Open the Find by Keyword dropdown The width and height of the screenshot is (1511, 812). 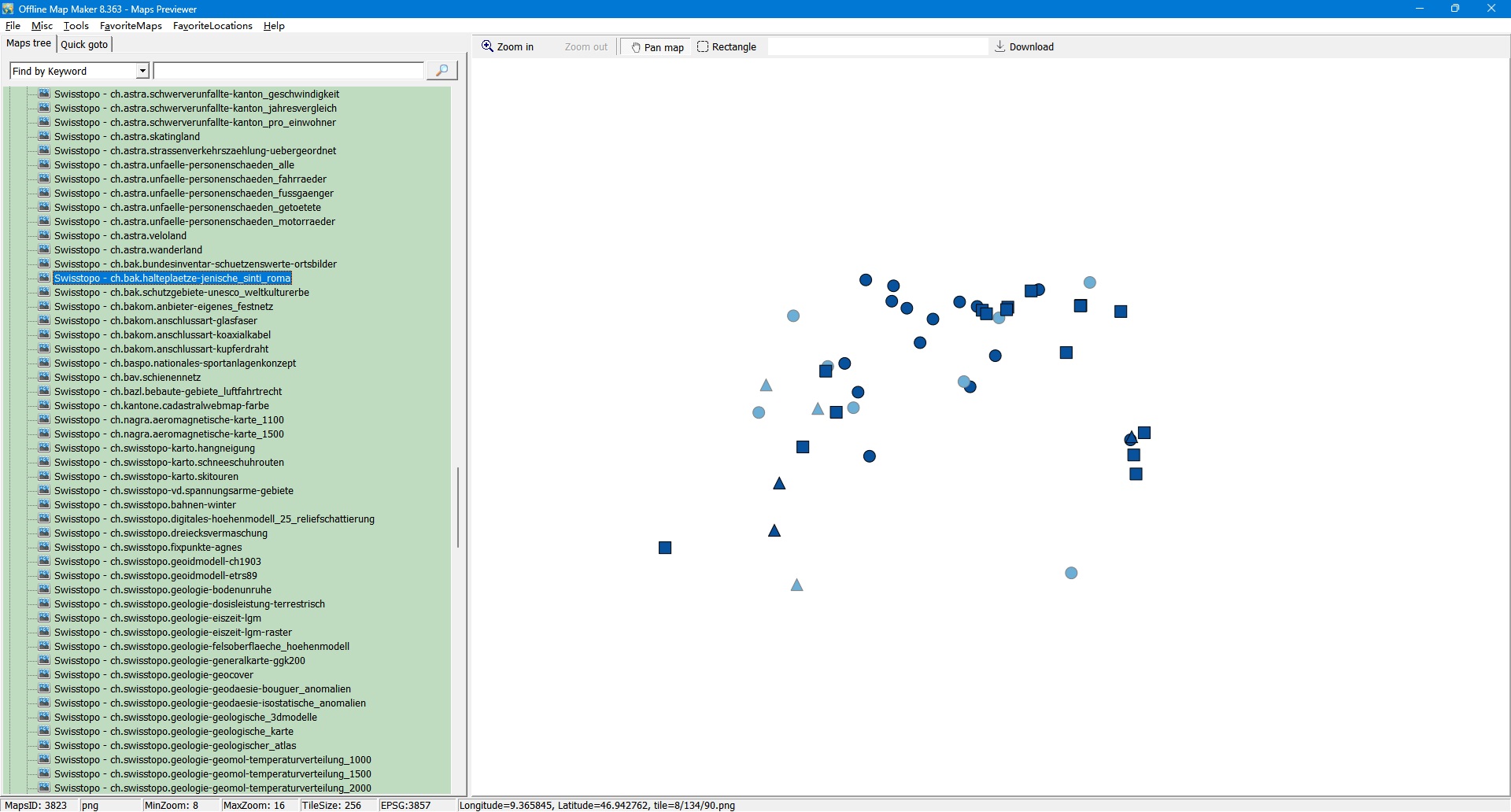pos(142,71)
